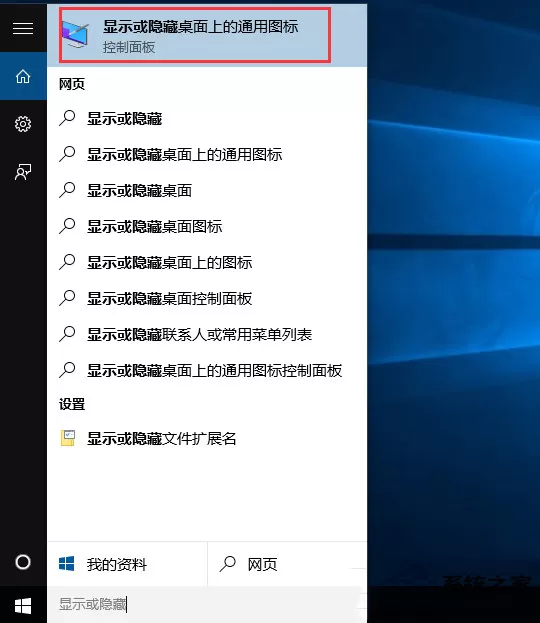Select web suggestion 显示或隐藏桌面控制面板
This screenshot has width=540, height=623.
click(x=207, y=298)
